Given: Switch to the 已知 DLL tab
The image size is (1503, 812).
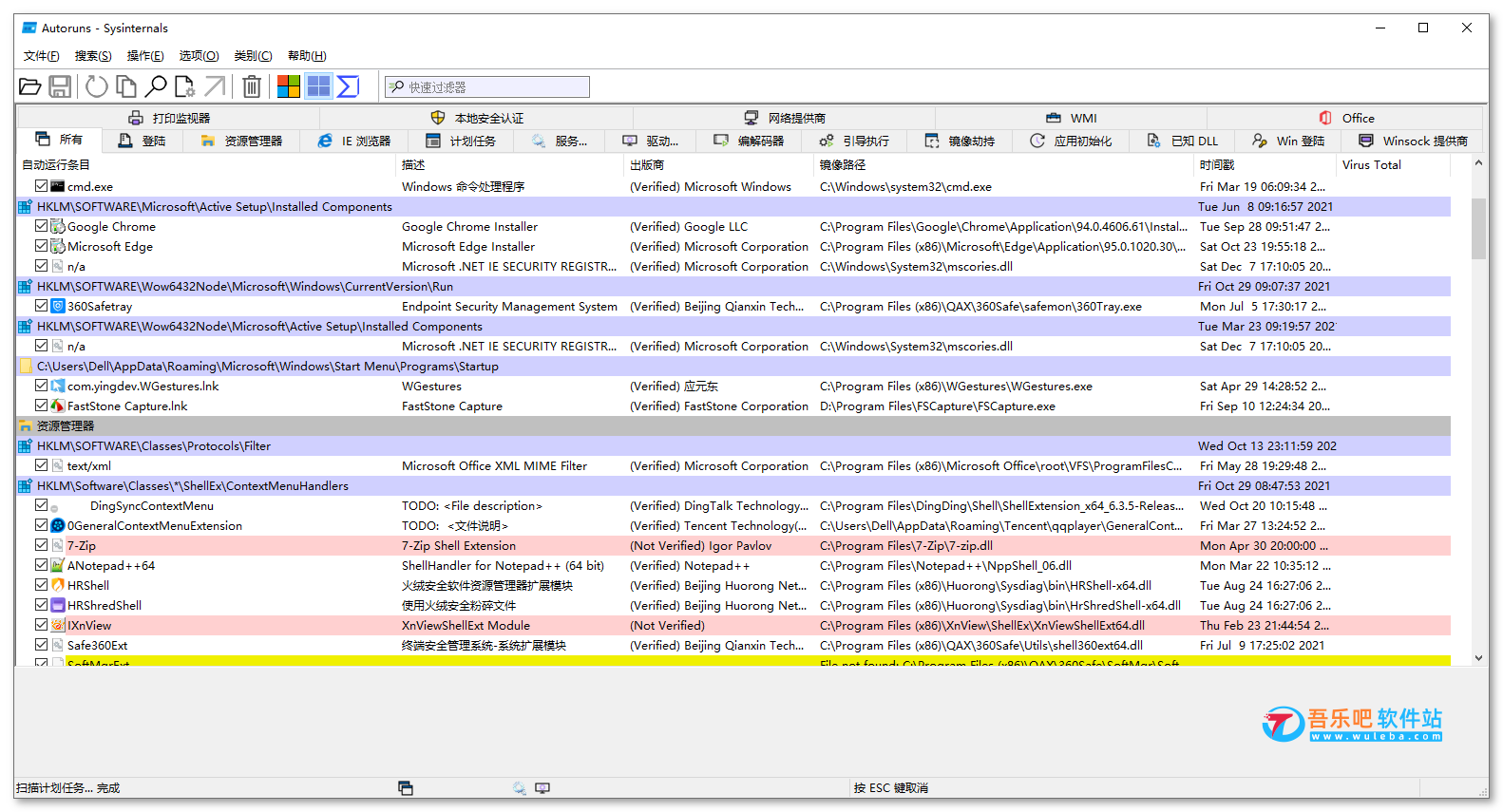Looking at the screenshot, I should (x=1183, y=141).
